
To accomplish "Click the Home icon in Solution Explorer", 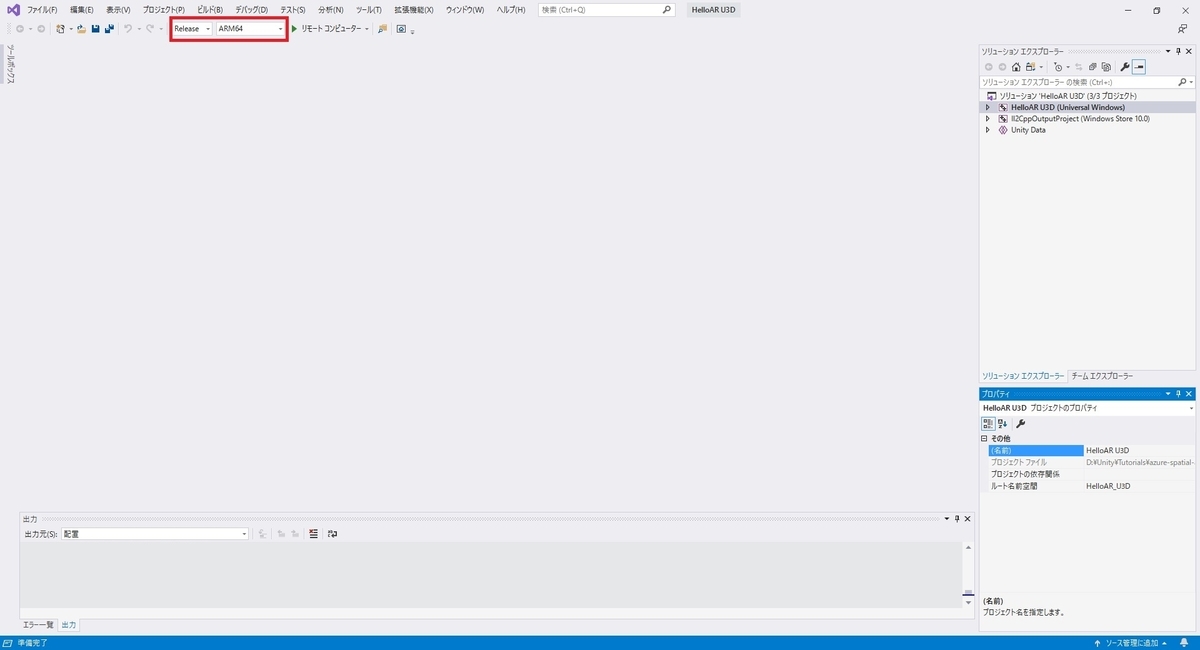I will tap(1016, 67).
